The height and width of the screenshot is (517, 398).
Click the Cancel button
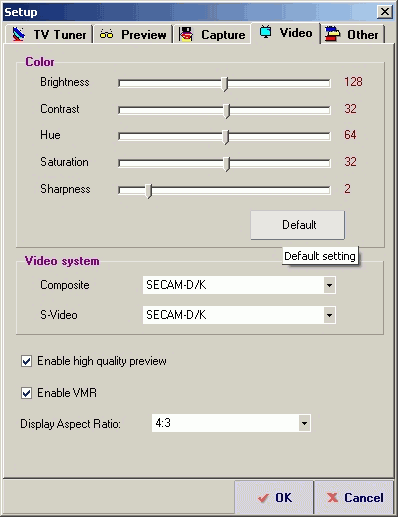click(354, 497)
